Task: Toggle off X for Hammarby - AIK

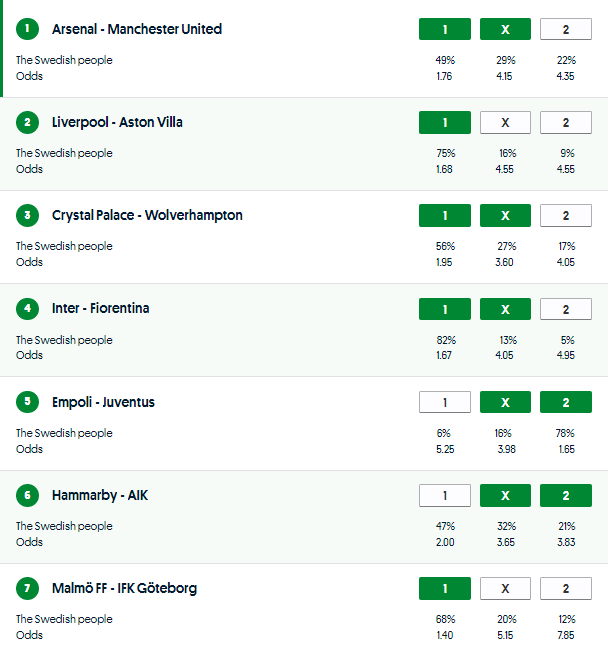Action: 505,495
